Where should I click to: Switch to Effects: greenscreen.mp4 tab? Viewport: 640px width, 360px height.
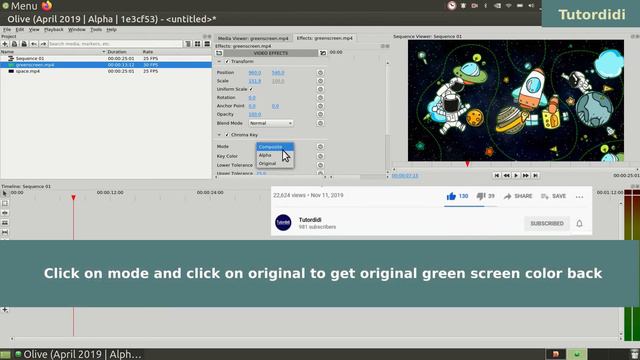(x=324, y=38)
